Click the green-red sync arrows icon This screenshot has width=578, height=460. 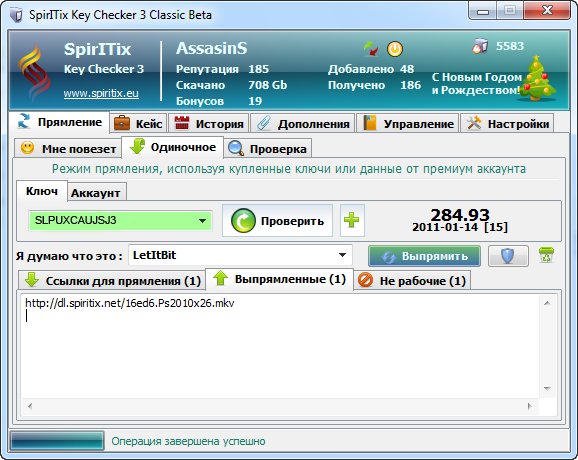370,49
